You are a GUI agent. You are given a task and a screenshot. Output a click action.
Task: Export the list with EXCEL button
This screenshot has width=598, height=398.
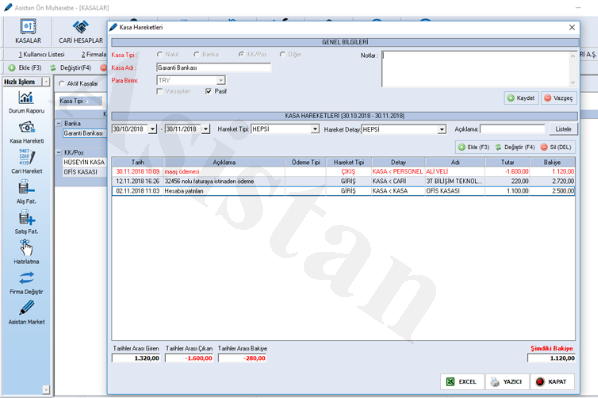462,382
